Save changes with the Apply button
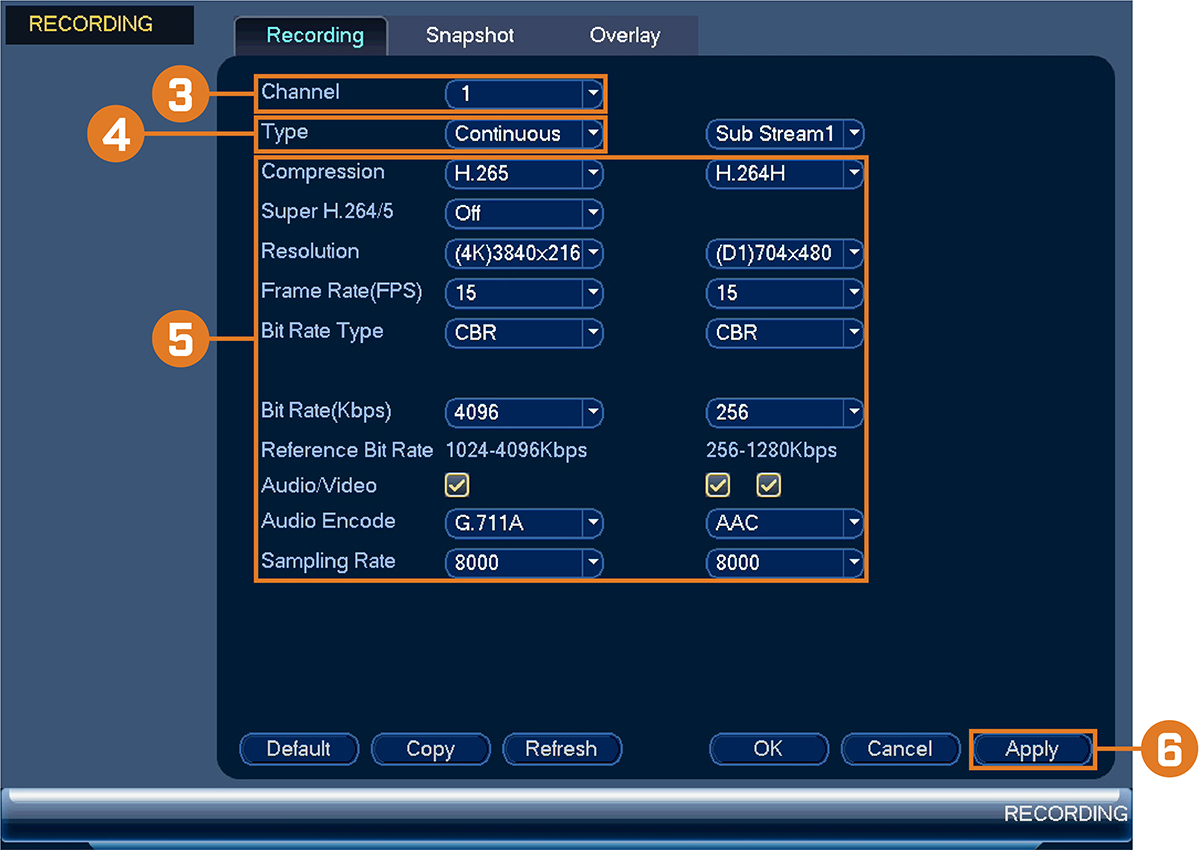Viewport: 1200px width, 850px height. pos(1032,749)
